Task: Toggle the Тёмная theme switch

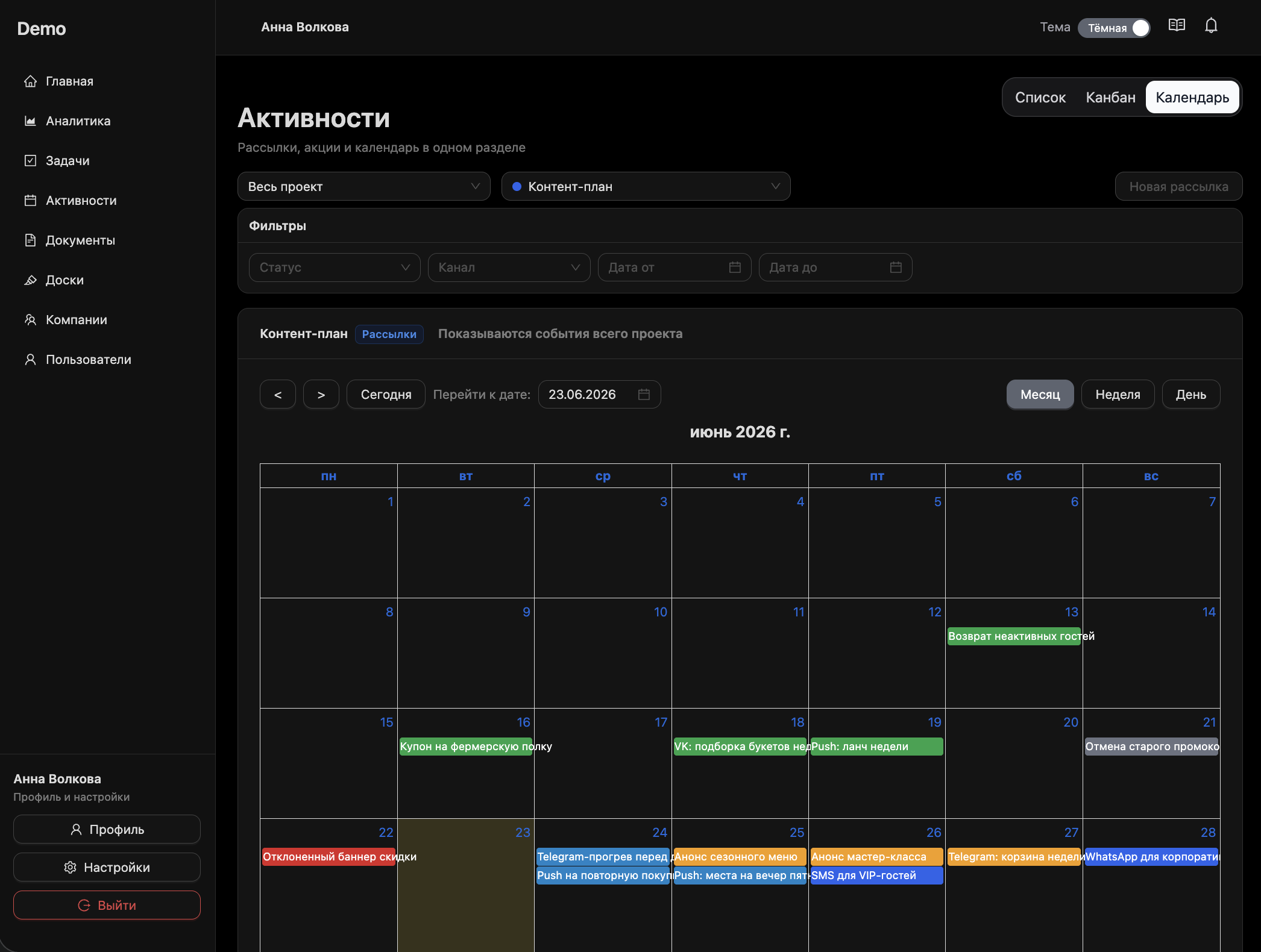Action: (1114, 28)
